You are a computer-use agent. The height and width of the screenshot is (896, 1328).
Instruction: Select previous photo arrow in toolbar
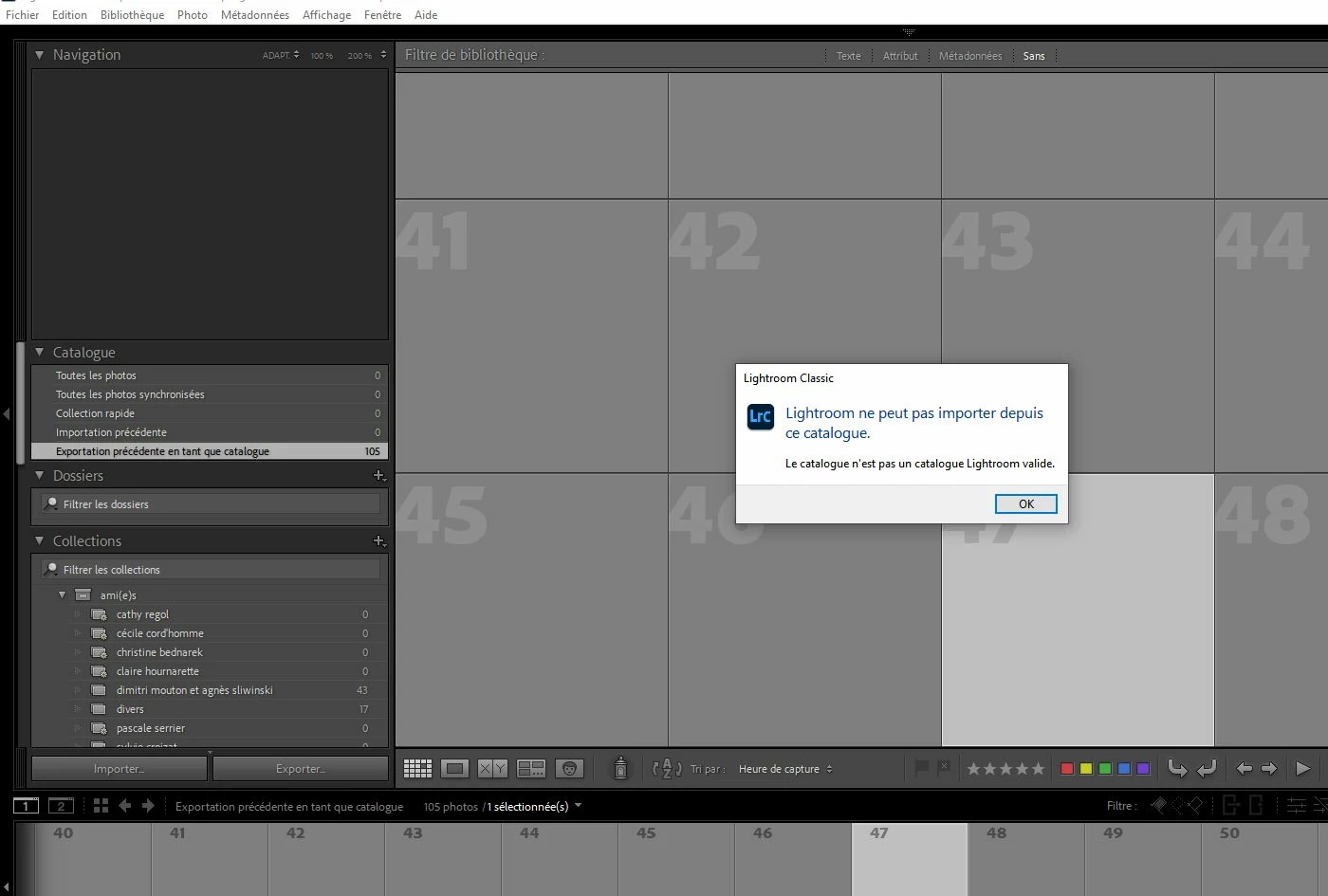(1244, 769)
